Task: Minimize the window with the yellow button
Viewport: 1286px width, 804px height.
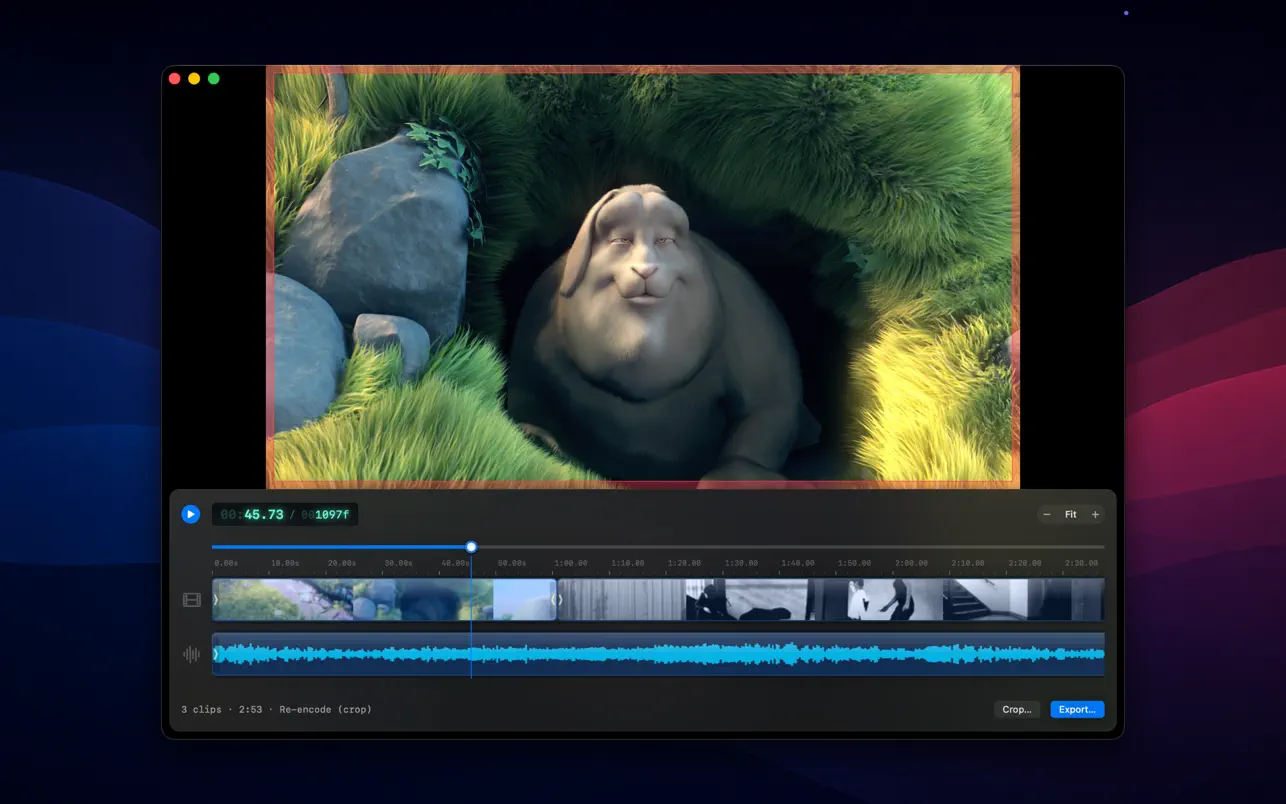Action: tap(194, 78)
